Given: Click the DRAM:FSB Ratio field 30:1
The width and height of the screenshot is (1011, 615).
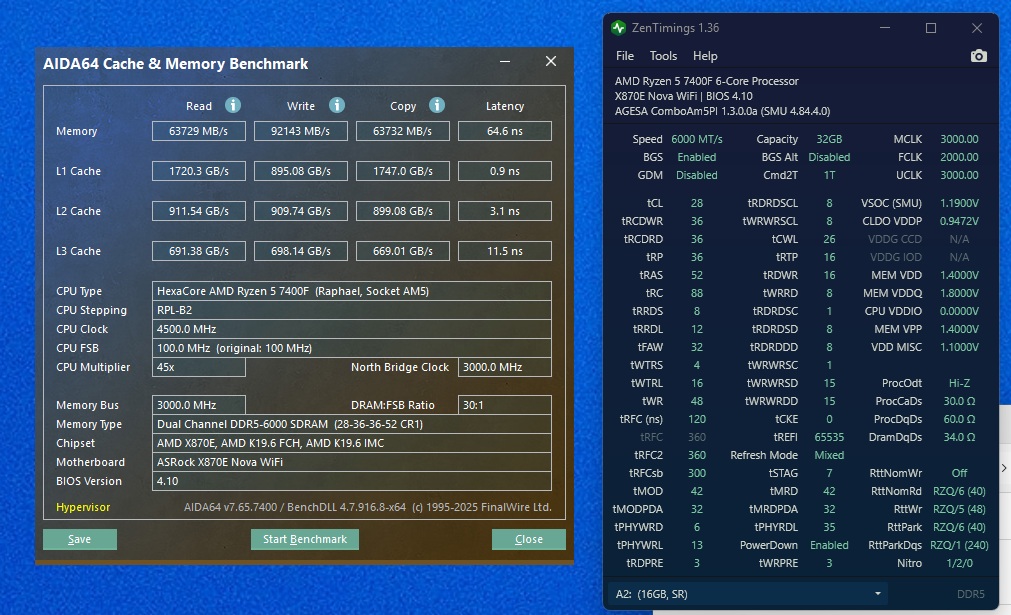Looking at the screenshot, I should 505,405.
